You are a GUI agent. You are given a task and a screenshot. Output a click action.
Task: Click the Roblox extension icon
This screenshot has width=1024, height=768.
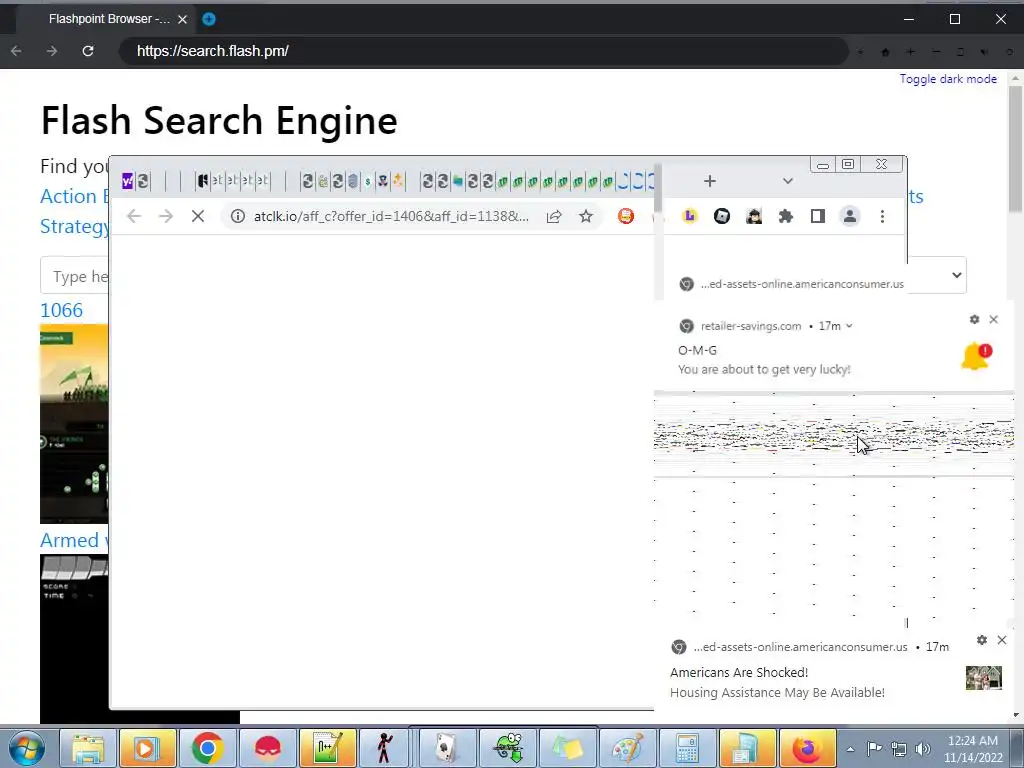722,216
